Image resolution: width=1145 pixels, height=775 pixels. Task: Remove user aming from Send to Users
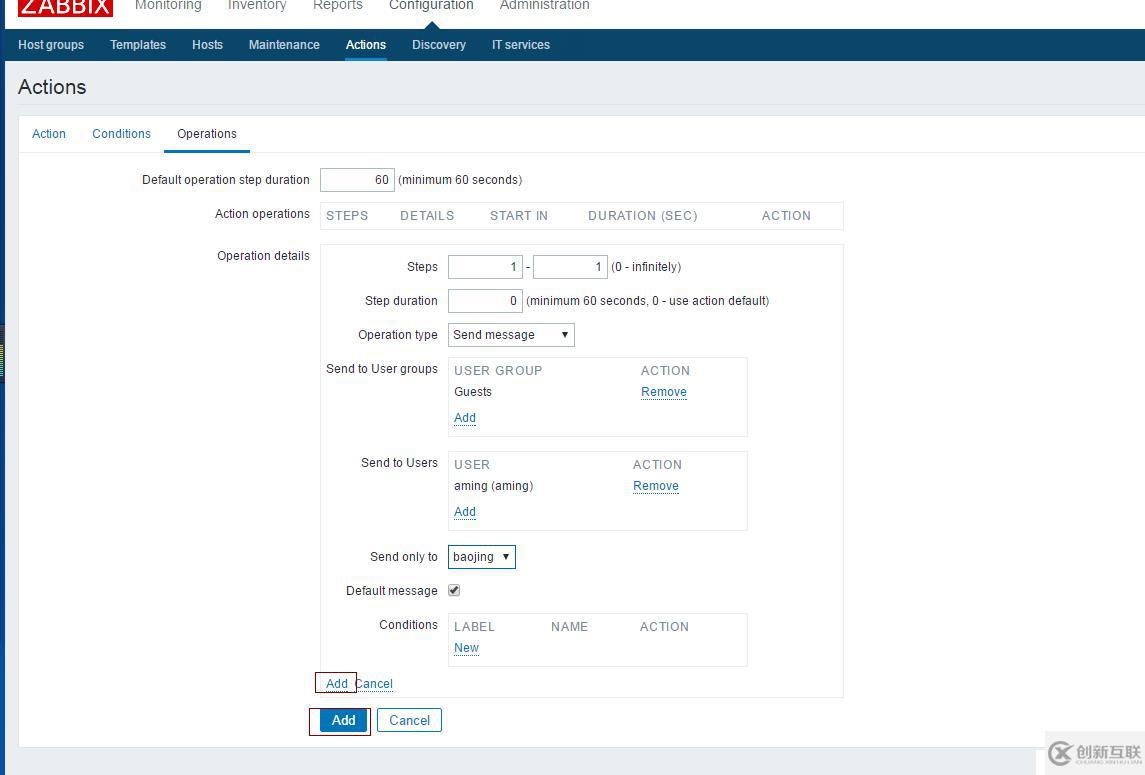[x=655, y=485]
